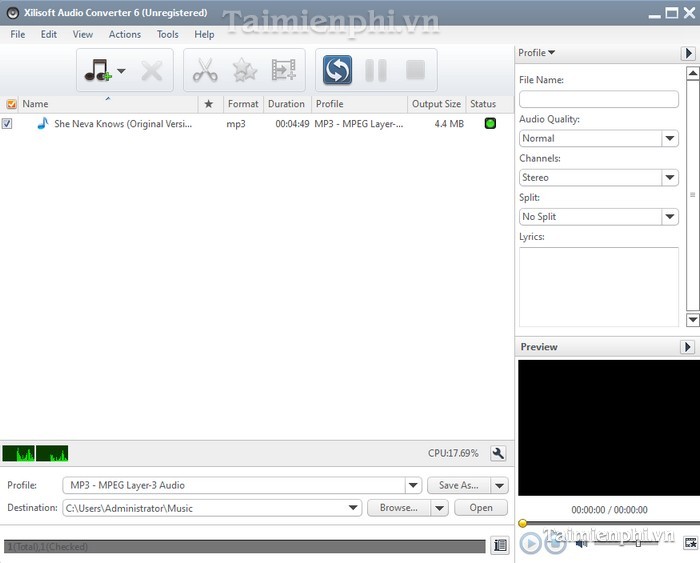Click the blue music note file icon
The height and width of the screenshot is (563, 700).
[x=43, y=123]
